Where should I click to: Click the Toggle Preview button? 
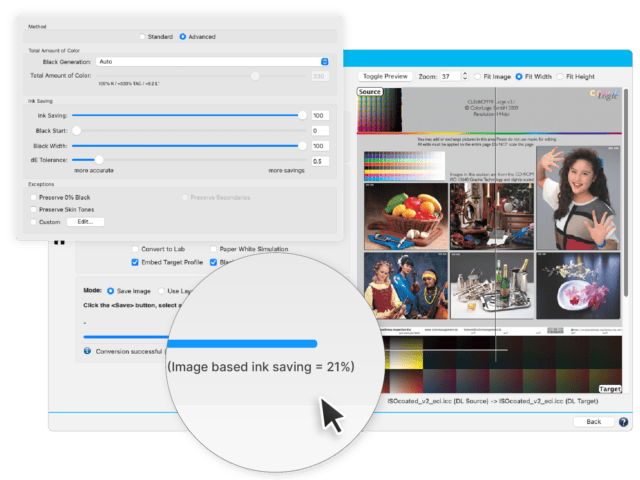[385, 76]
